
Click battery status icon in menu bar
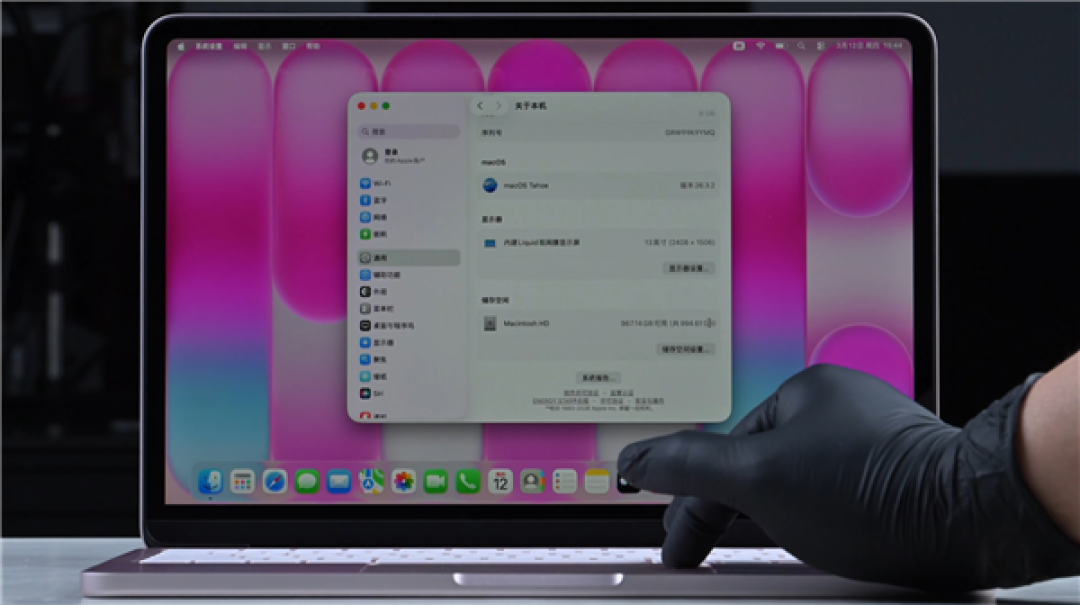780,45
